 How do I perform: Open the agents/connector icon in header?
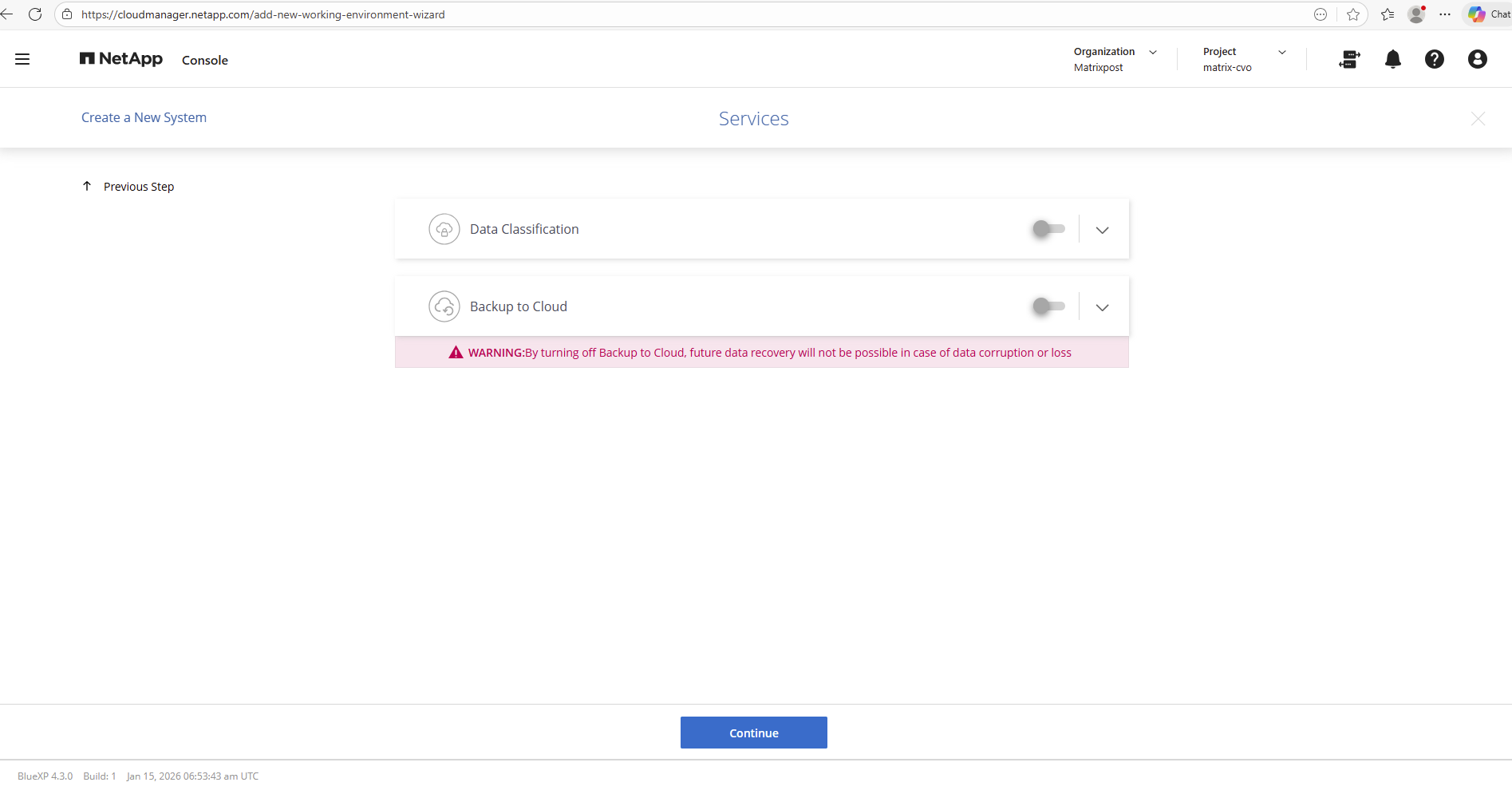click(x=1349, y=59)
